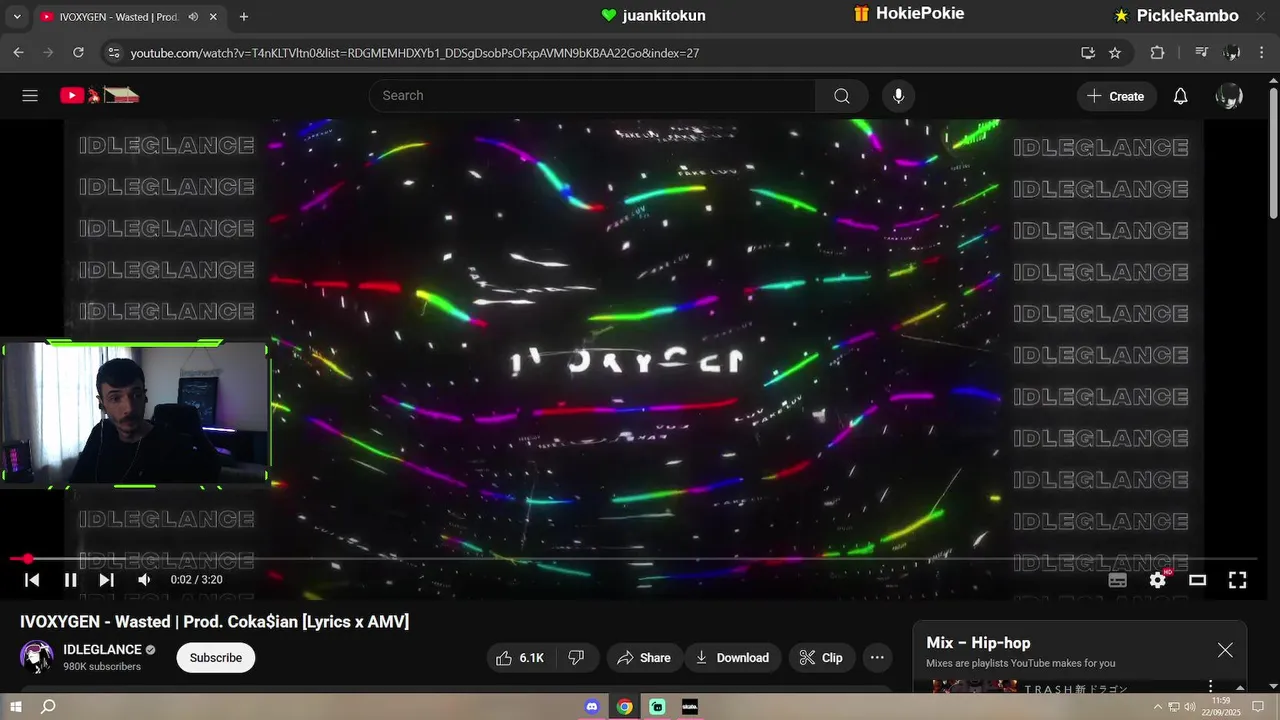Install app icon in address bar
1280x720 pixels.
1088,53
